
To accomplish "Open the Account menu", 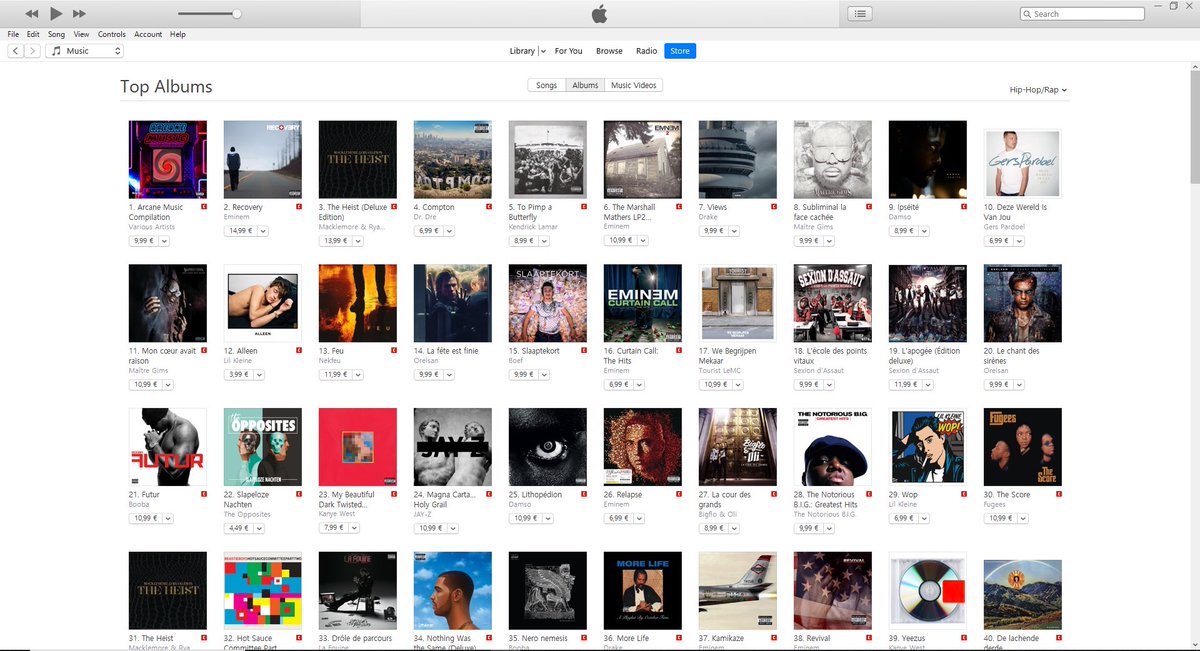I will coord(147,33).
